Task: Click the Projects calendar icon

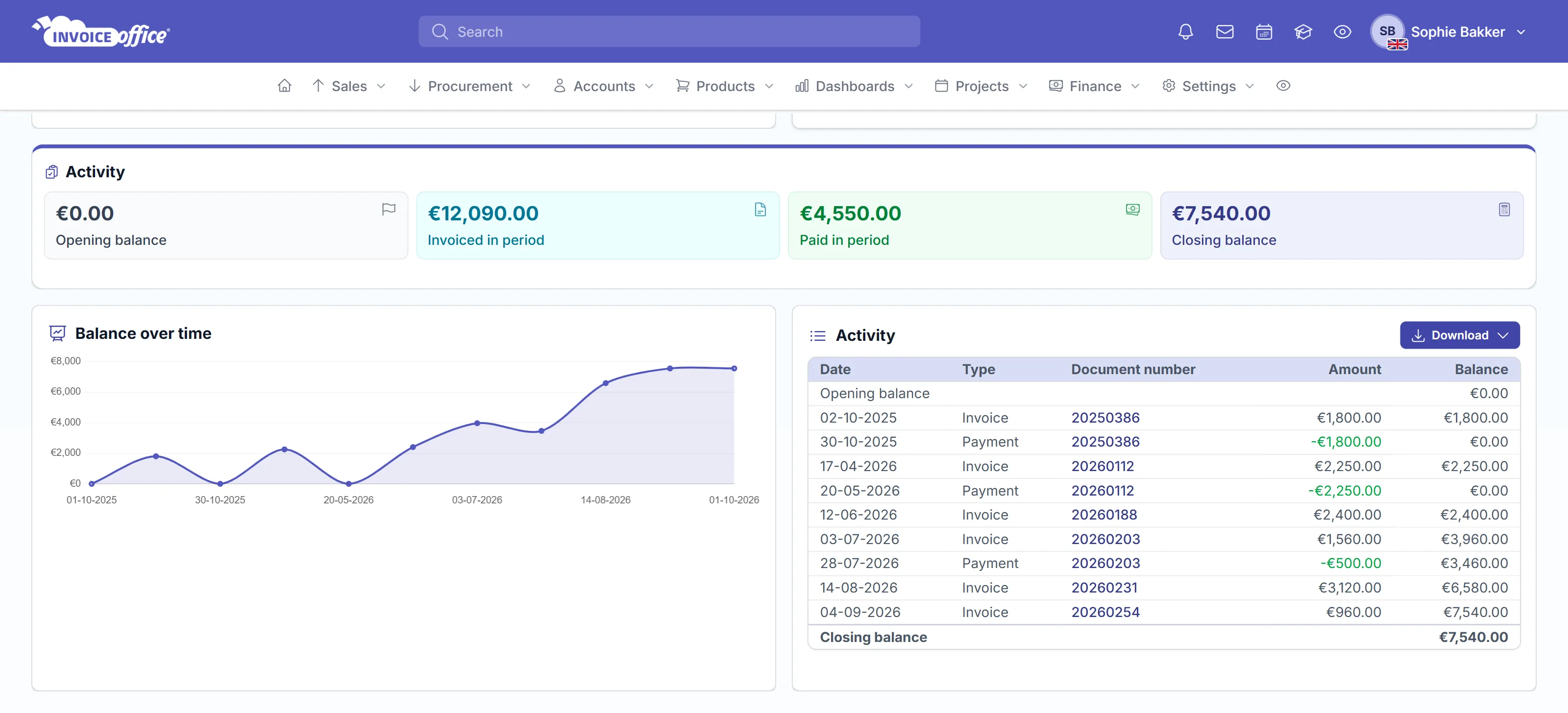Action: click(x=941, y=86)
